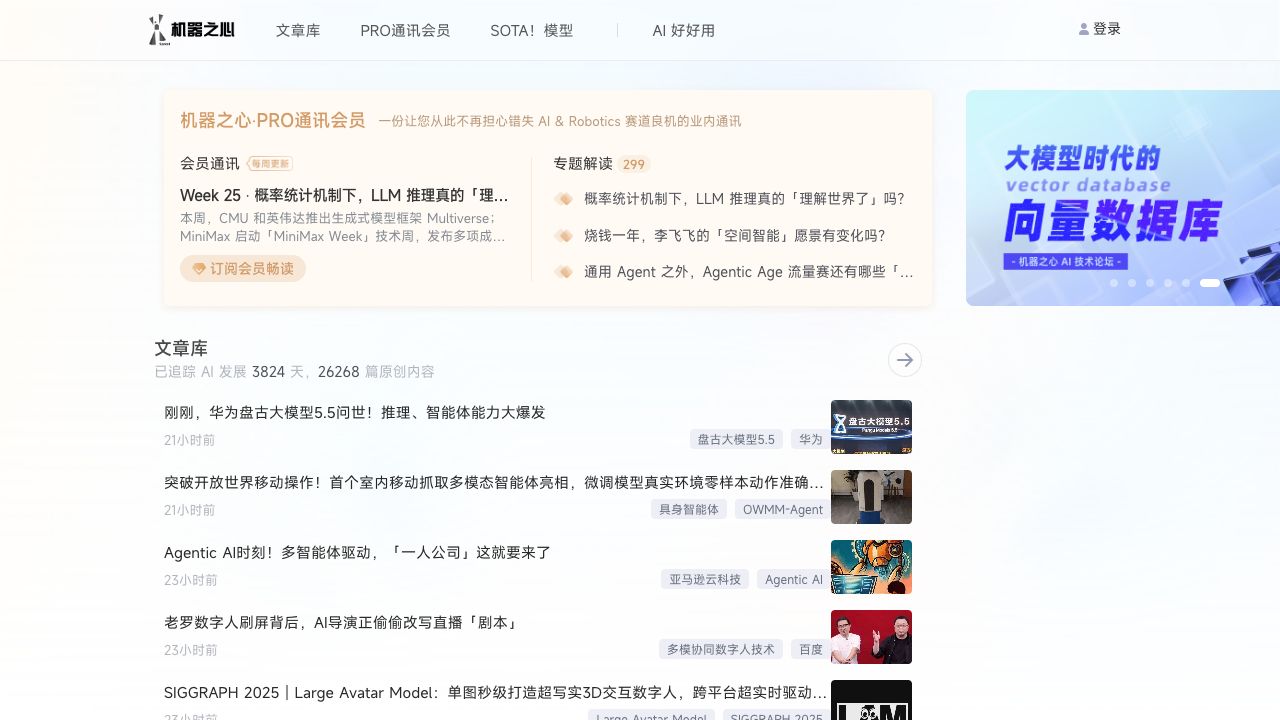
Task: Select the first carousel dot indicator
Action: click(x=1114, y=283)
